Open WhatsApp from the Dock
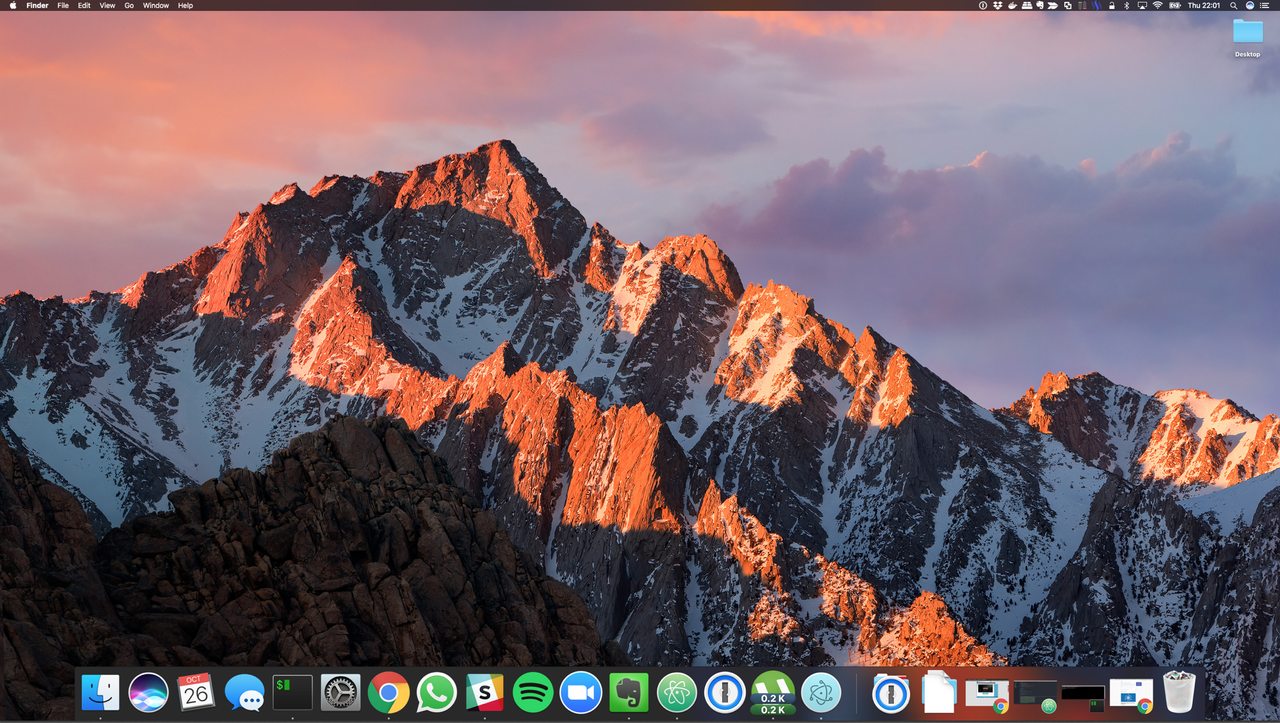 click(x=436, y=692)
